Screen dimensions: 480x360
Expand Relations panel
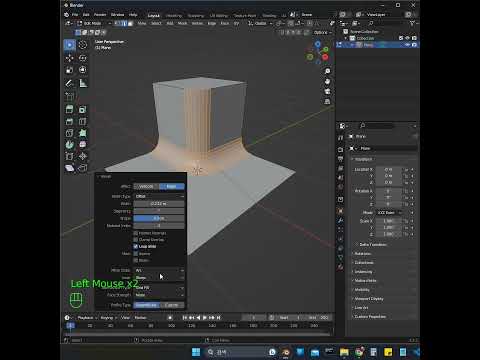point(363,254)
